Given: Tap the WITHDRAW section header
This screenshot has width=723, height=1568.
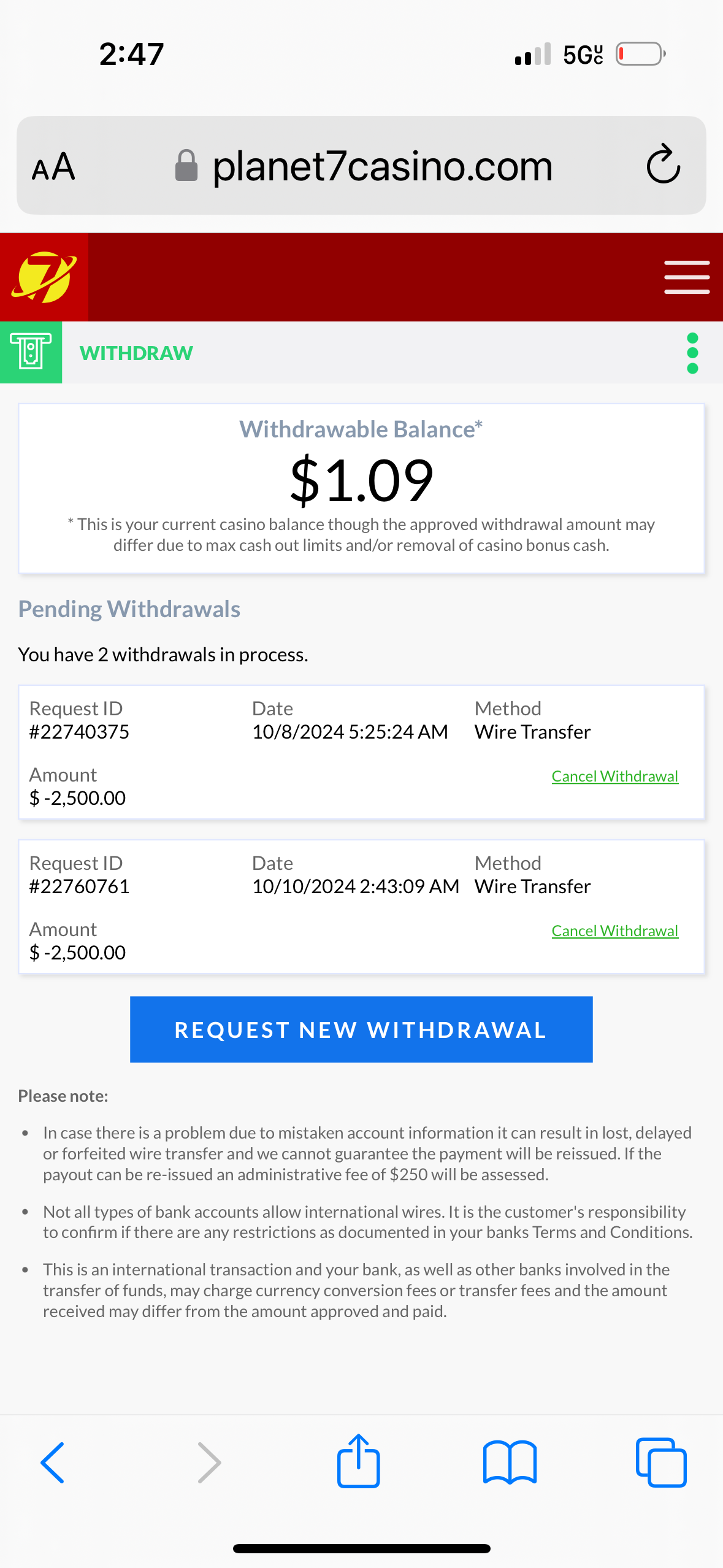Looking at the screenshot, I should coord(136,353).
